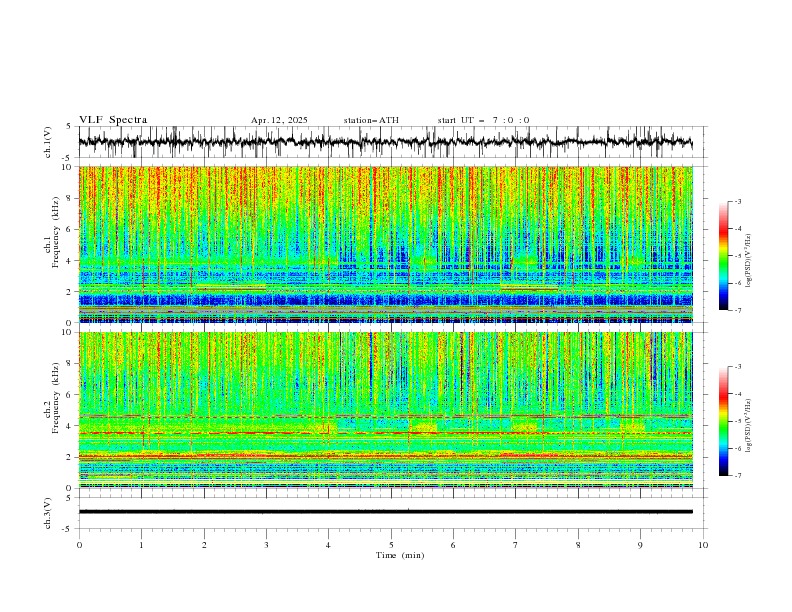Click the ch.2 spectrogram panel
792x612 pixels.
pyautogui.click(x=386, y=410)
